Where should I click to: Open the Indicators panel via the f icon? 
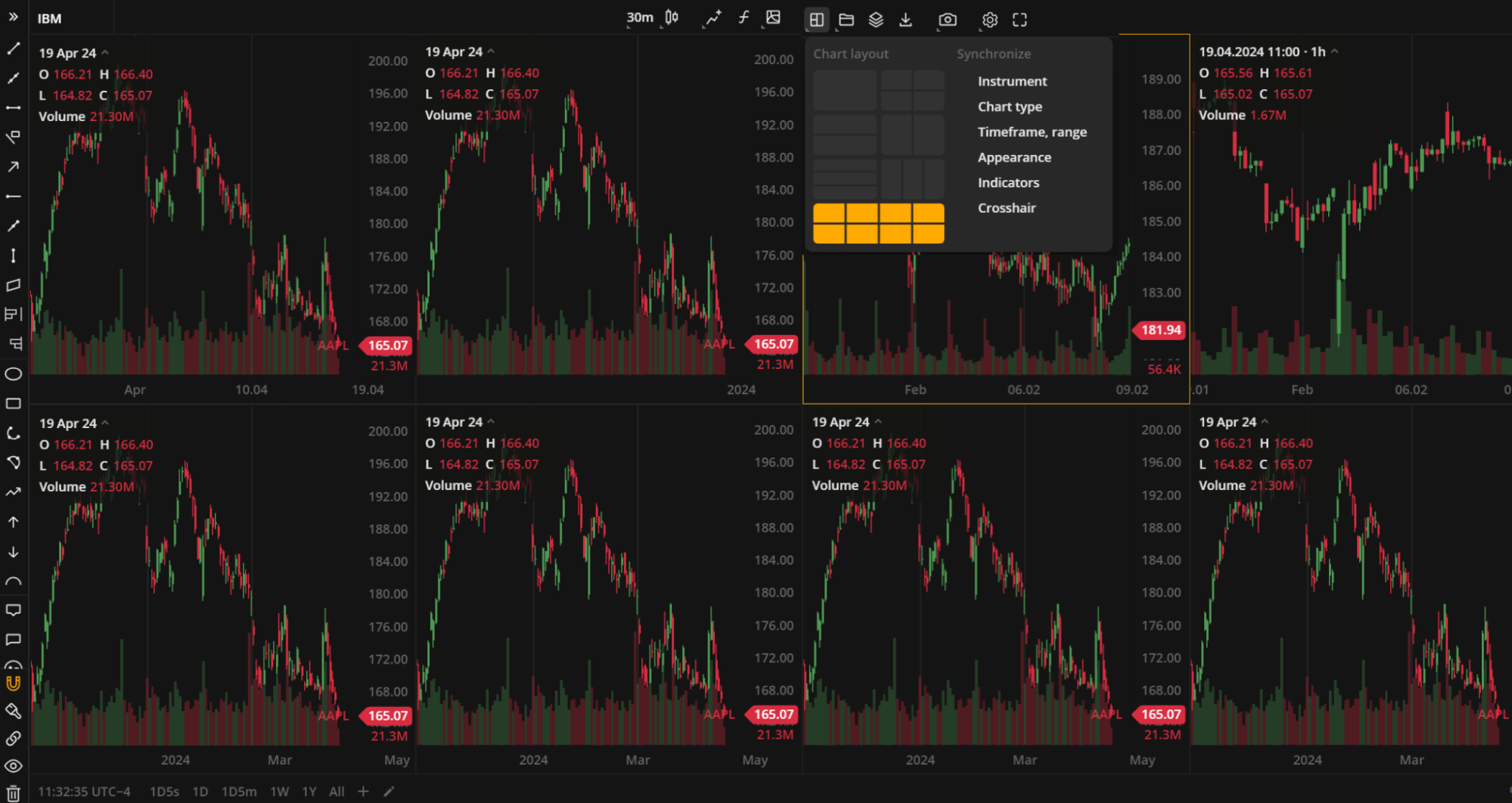[x=744, y=17]
